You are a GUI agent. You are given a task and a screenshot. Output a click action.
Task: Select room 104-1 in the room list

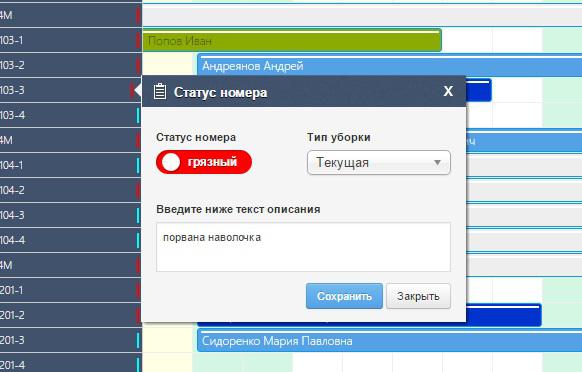(x=70, y=165)
